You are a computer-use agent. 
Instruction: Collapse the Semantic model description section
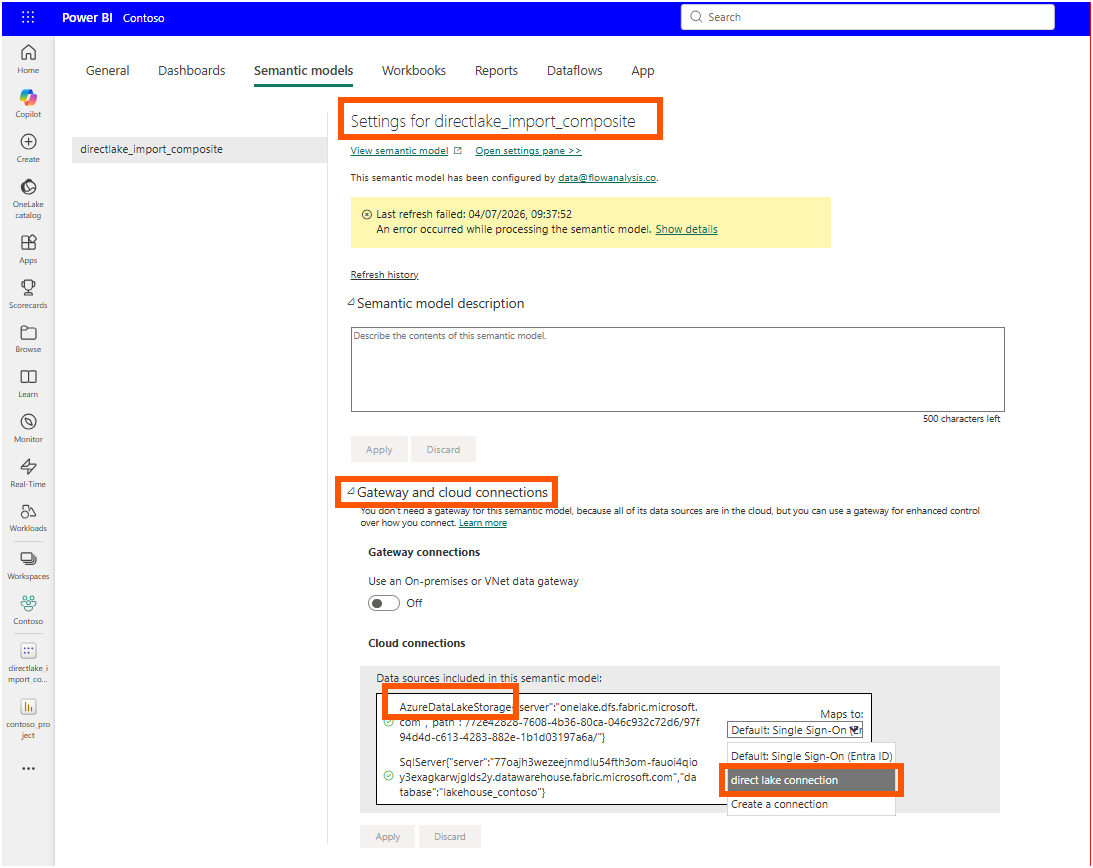tap(351, 303)
